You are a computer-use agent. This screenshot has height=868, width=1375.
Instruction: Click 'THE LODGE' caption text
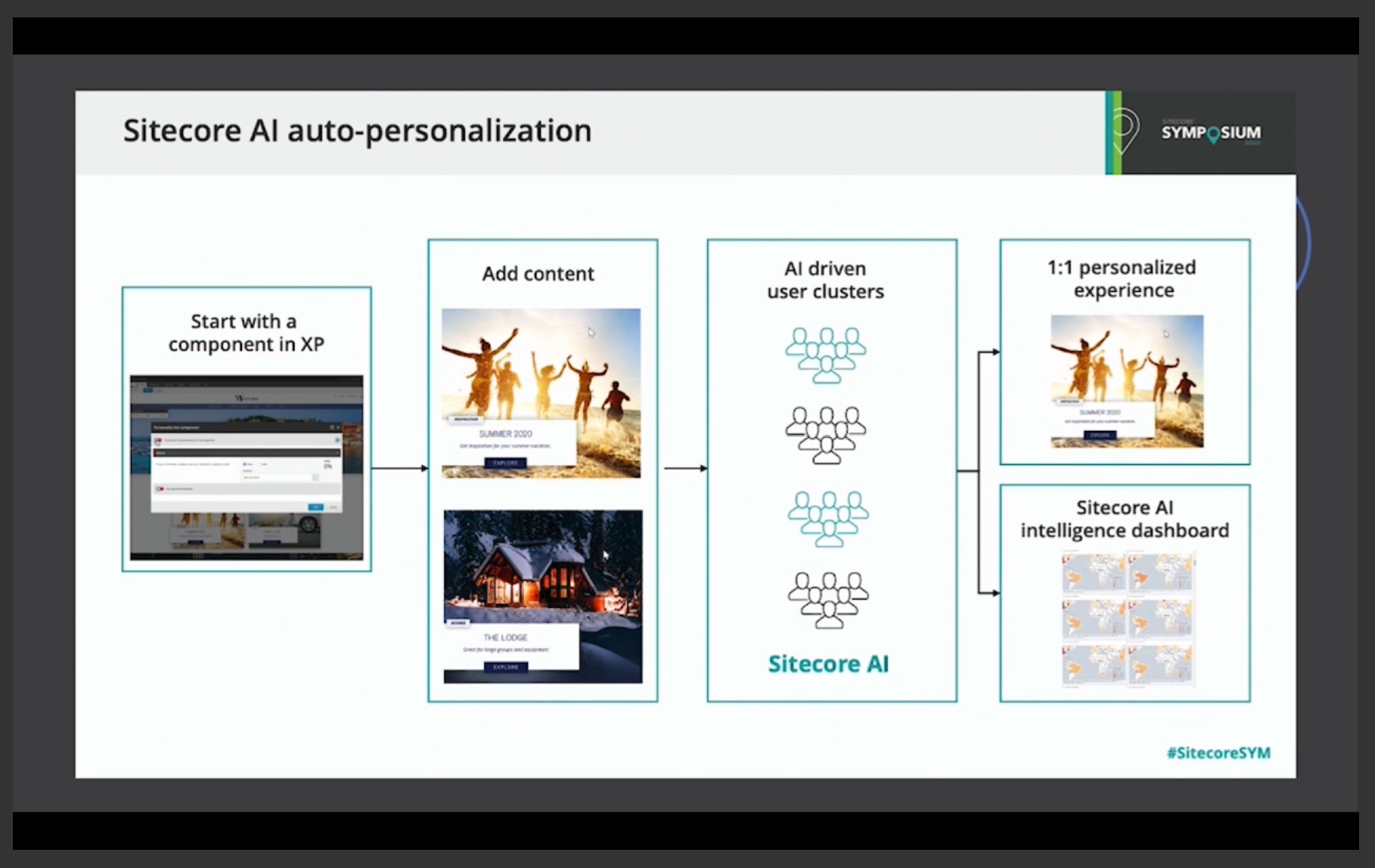[506, 637]
